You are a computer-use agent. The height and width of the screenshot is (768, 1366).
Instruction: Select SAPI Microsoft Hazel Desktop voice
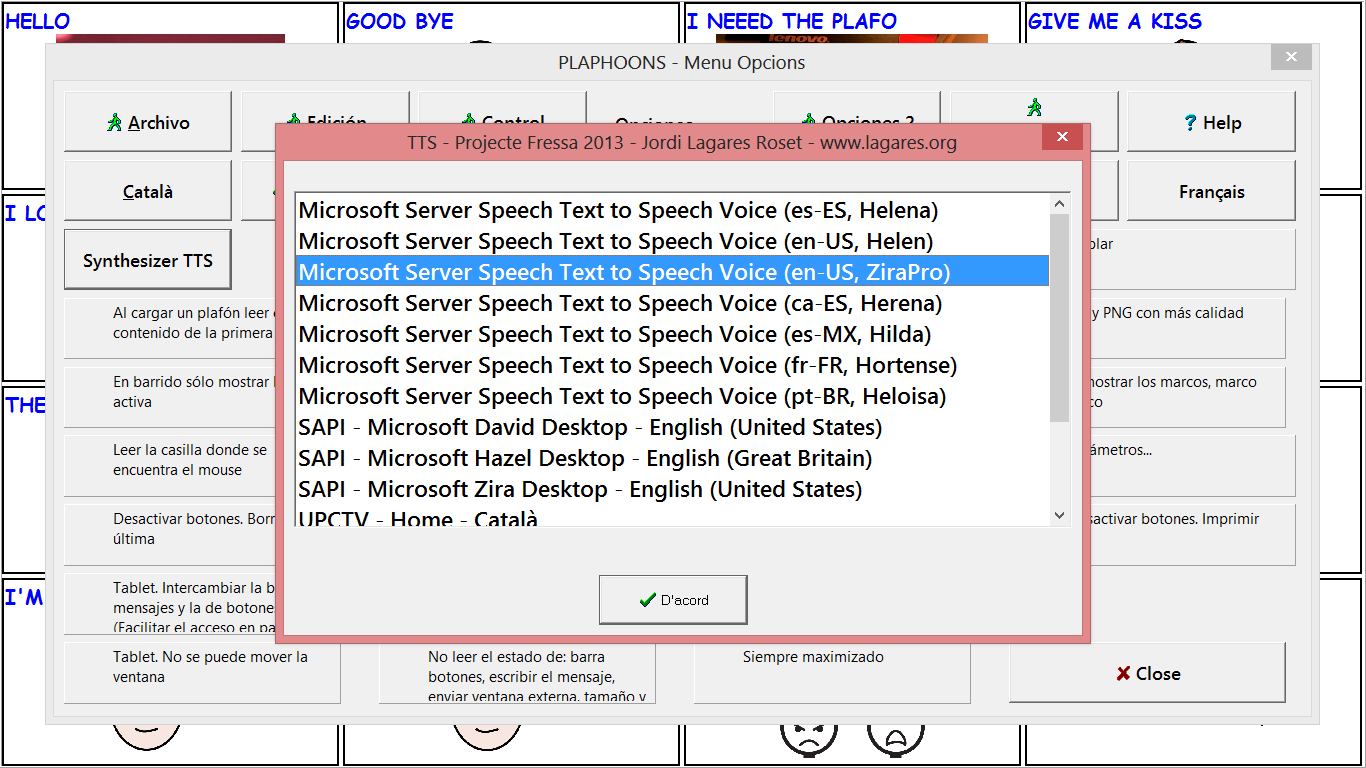(x=672, y=458)
